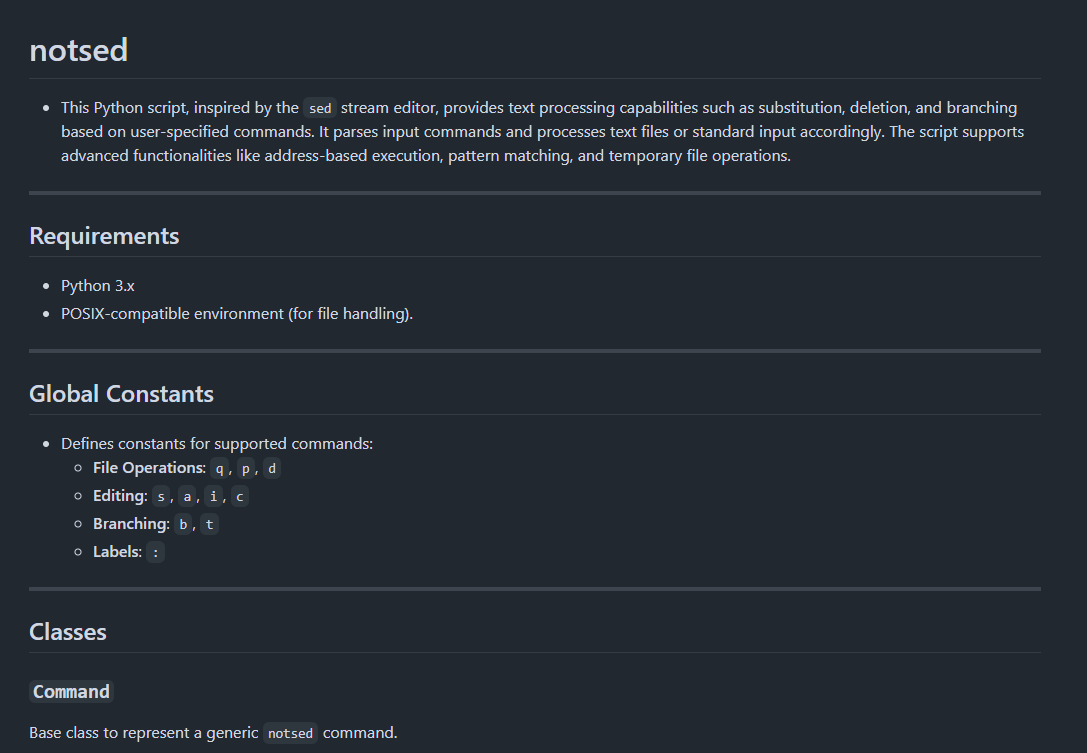Viewport: 1087px width, 753px height.
Task: Click the c command code tag
Action: 239,496
